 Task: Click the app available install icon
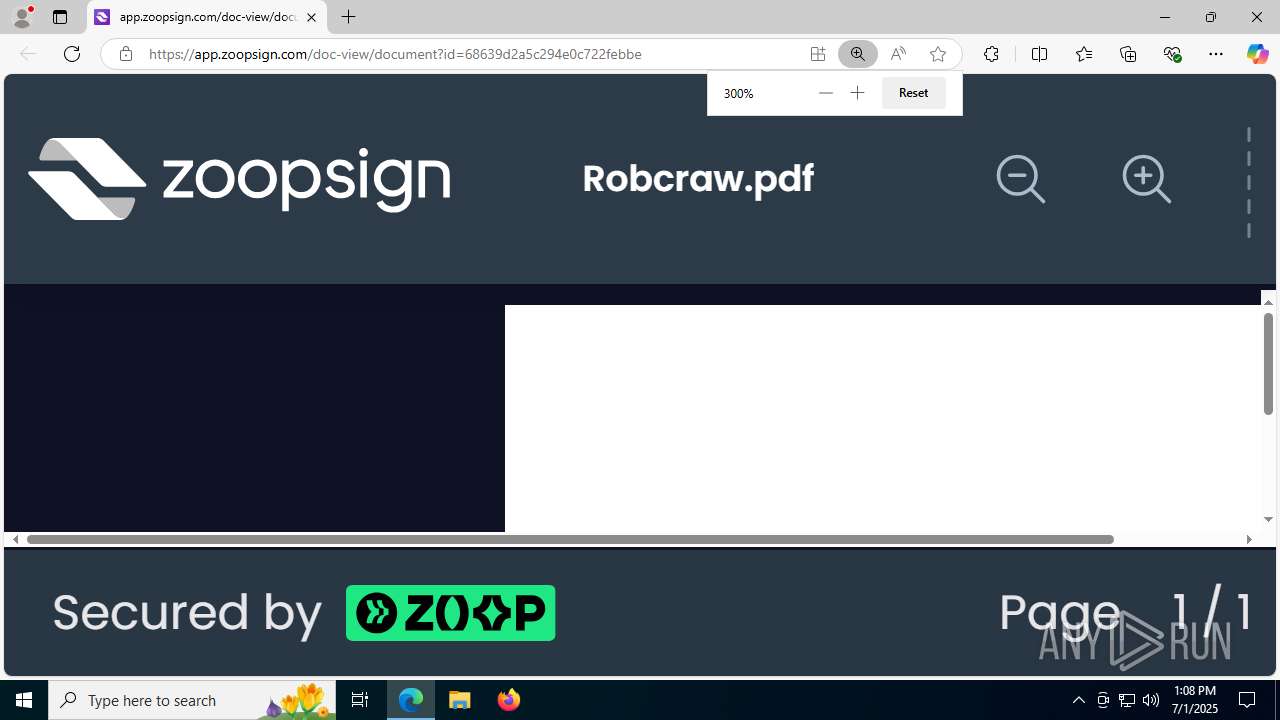[x=817, y=54]
